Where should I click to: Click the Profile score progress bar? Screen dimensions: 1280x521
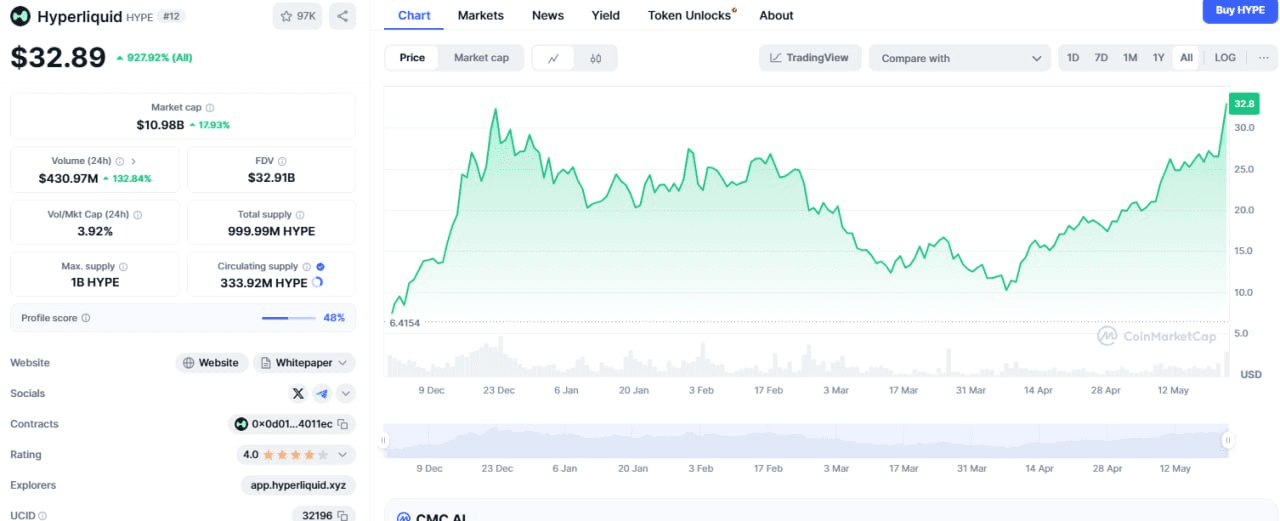pyautogui.click(x=289, y=318)
